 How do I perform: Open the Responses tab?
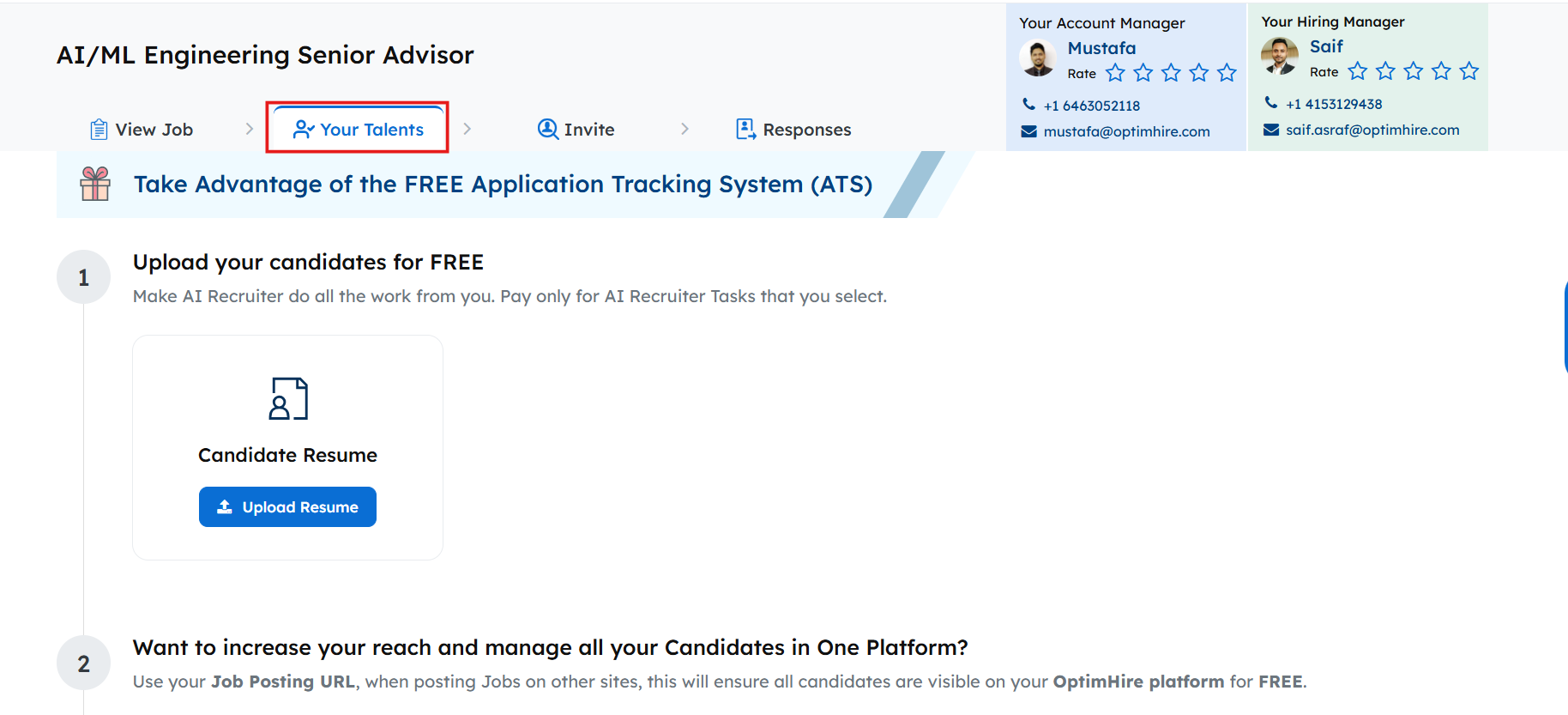793,130
